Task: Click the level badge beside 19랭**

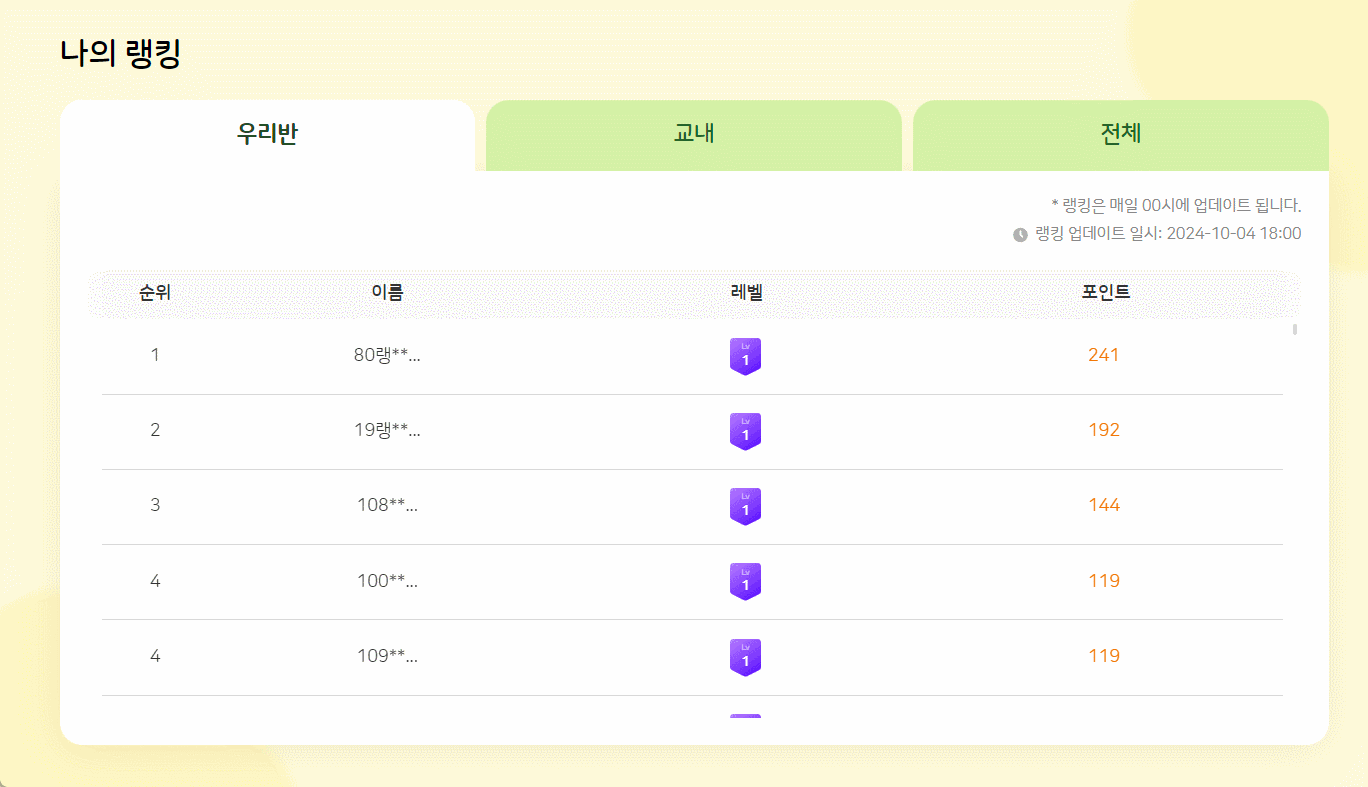Action: [745, 431]
